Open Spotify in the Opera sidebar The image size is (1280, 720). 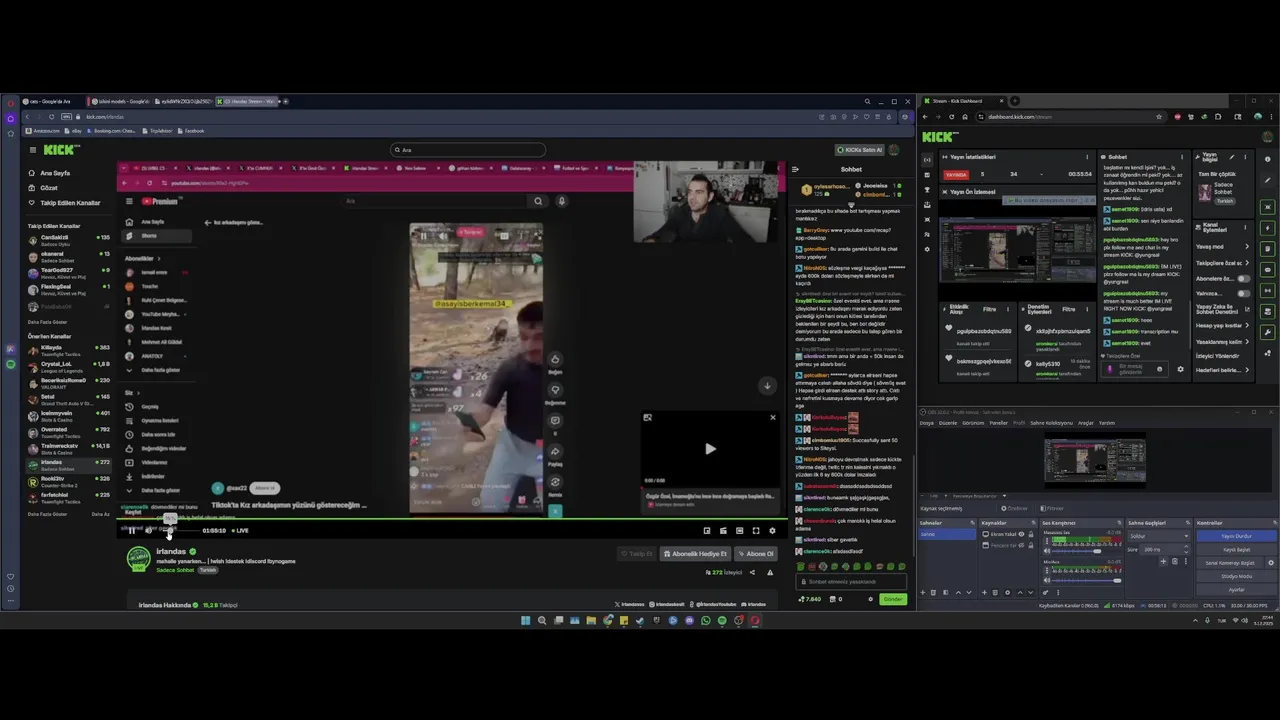11,364
